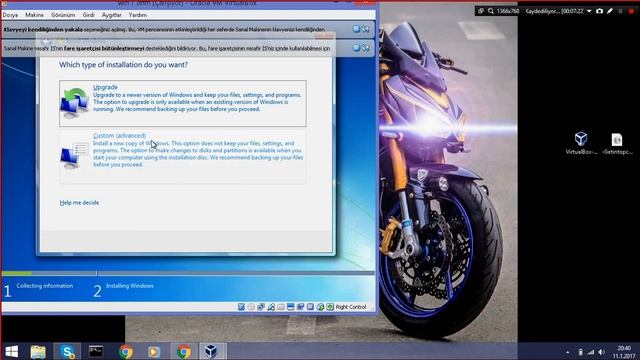The image size is (640, 360).
Task: Open the Chrome icon beside Command Prompt
Action: pyautogui.click(x=125, y=351)
